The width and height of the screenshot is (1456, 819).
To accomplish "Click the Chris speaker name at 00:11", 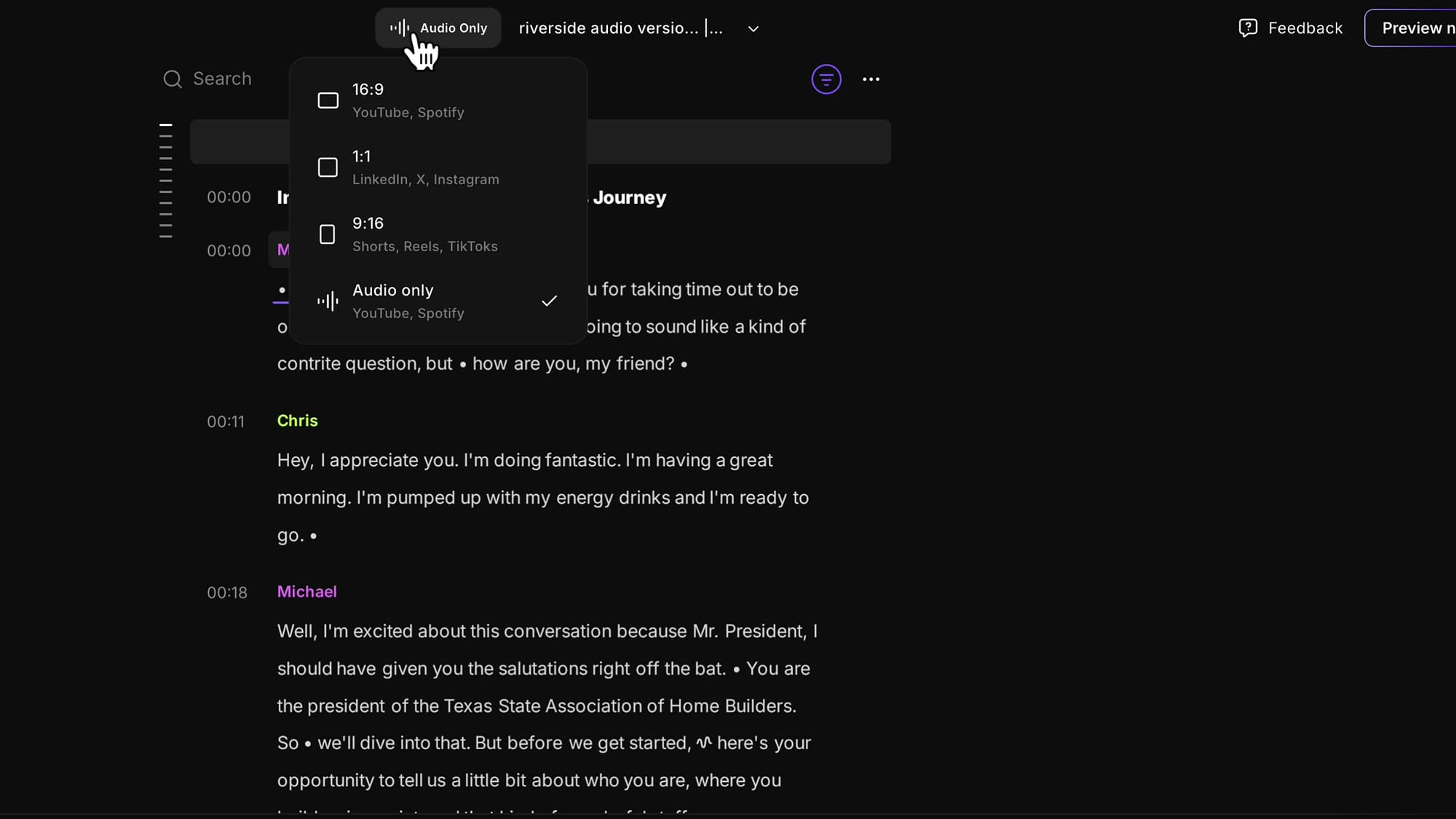I will (297, 421).
